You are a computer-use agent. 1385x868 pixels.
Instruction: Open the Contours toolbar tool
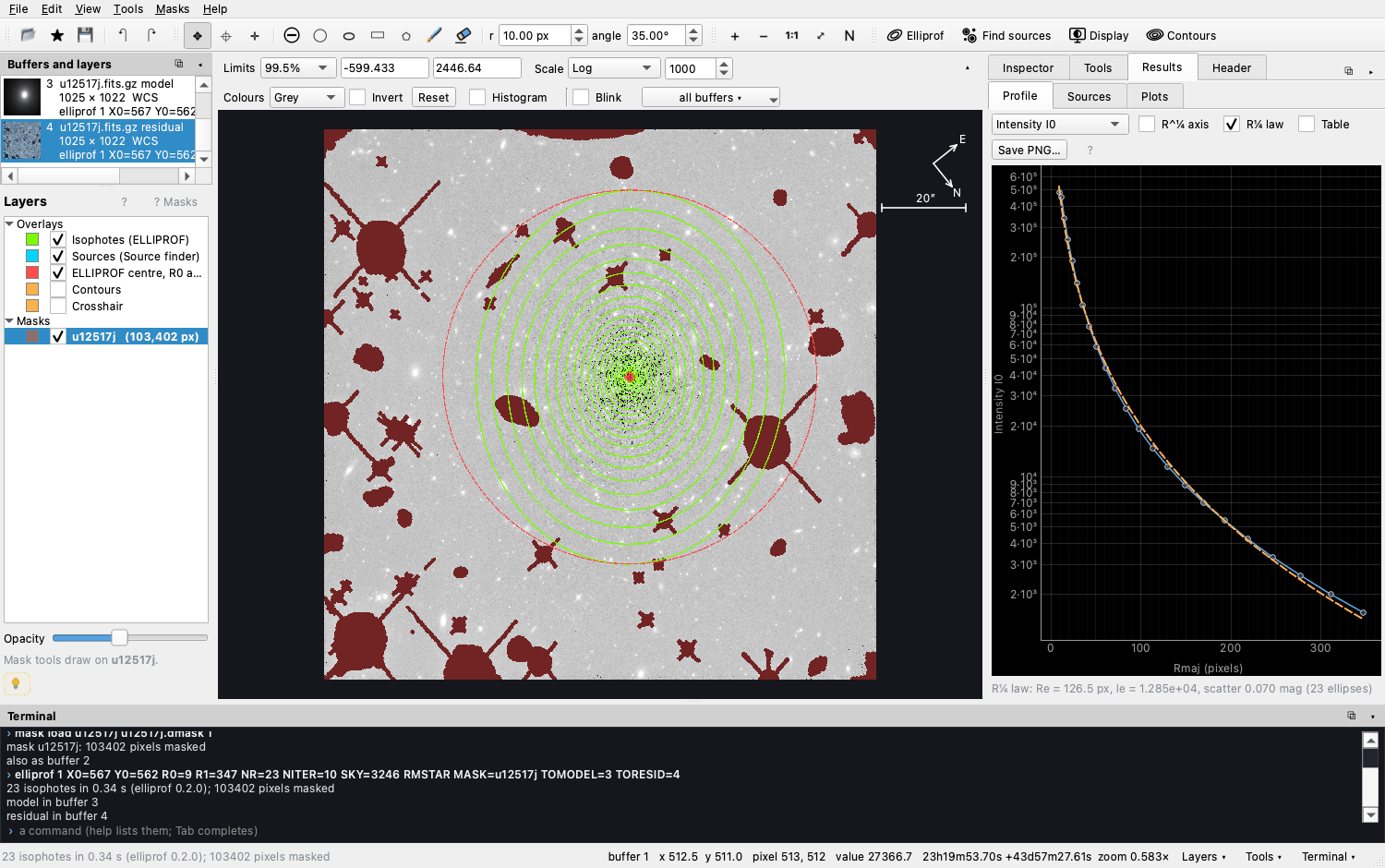[1181, 35]
